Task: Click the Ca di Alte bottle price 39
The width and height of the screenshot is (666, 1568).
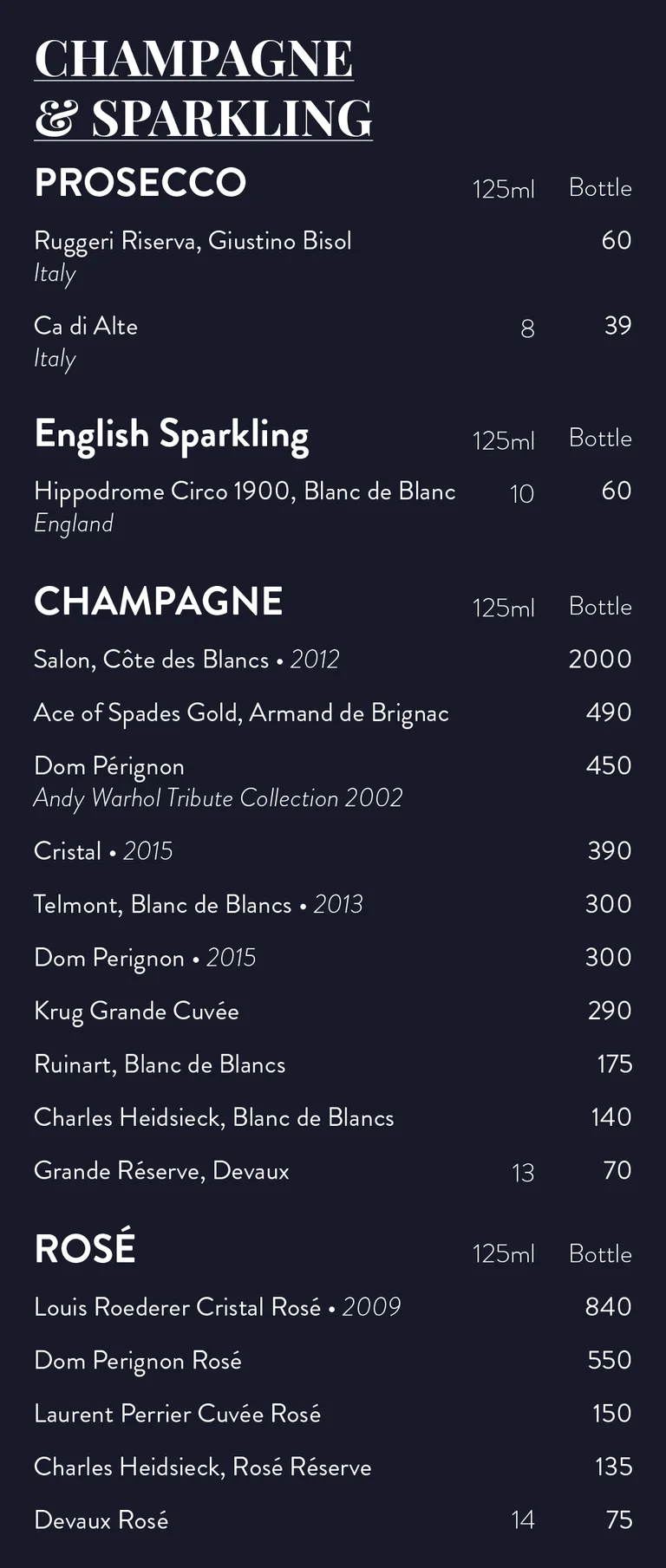Action: coord(618,326)
